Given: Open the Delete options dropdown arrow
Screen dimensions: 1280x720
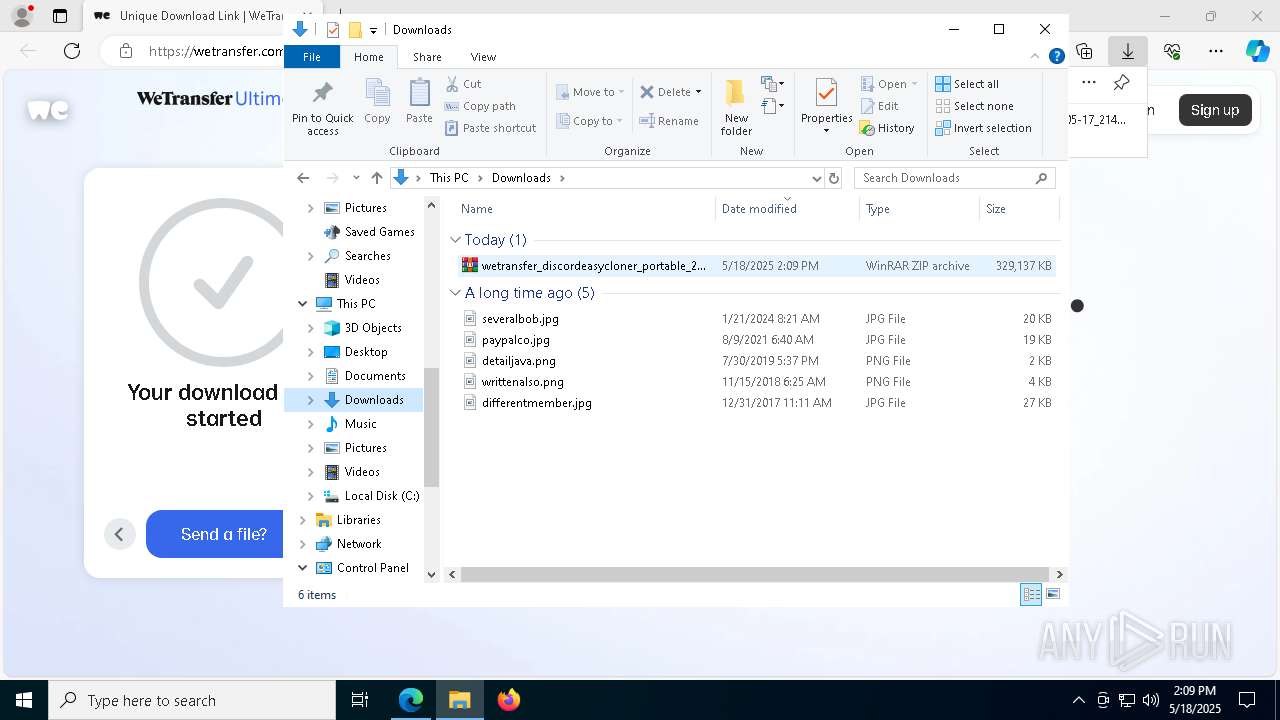Looking at the screenshot, I should pyautogui.click(x=698, y=92).
